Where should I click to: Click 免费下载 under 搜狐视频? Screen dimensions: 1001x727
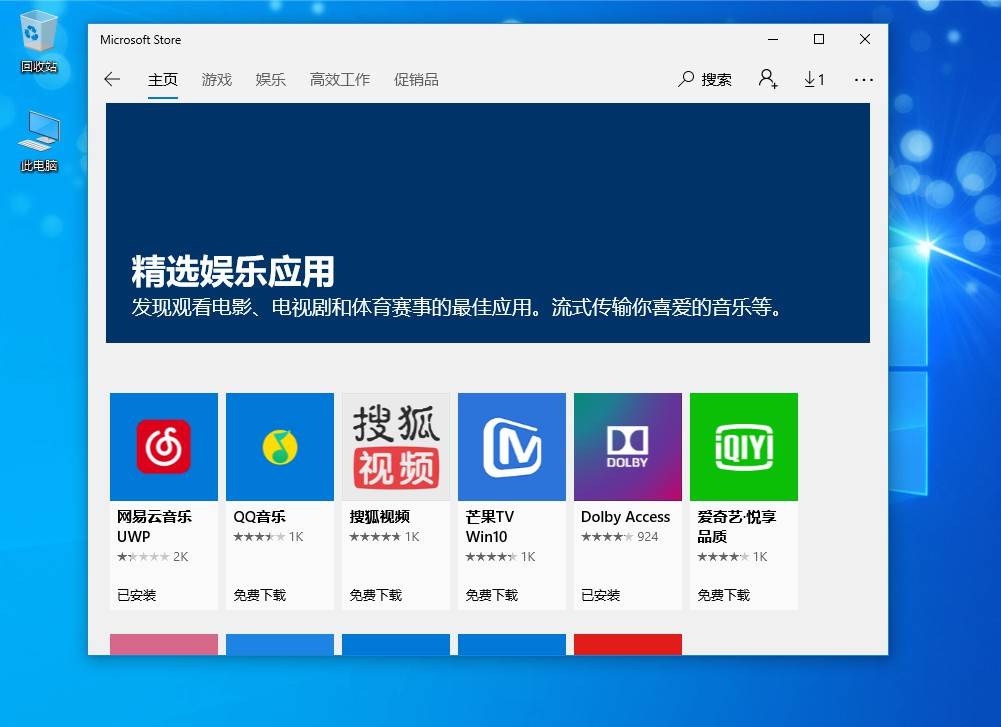[x=375, y=595]
